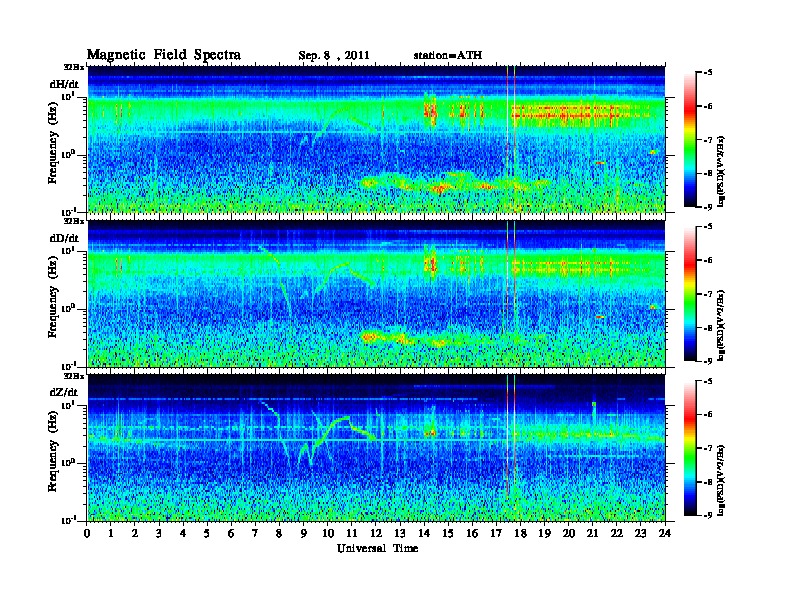
Task: Click the "12" hour tick label
Action: point(376,534)
